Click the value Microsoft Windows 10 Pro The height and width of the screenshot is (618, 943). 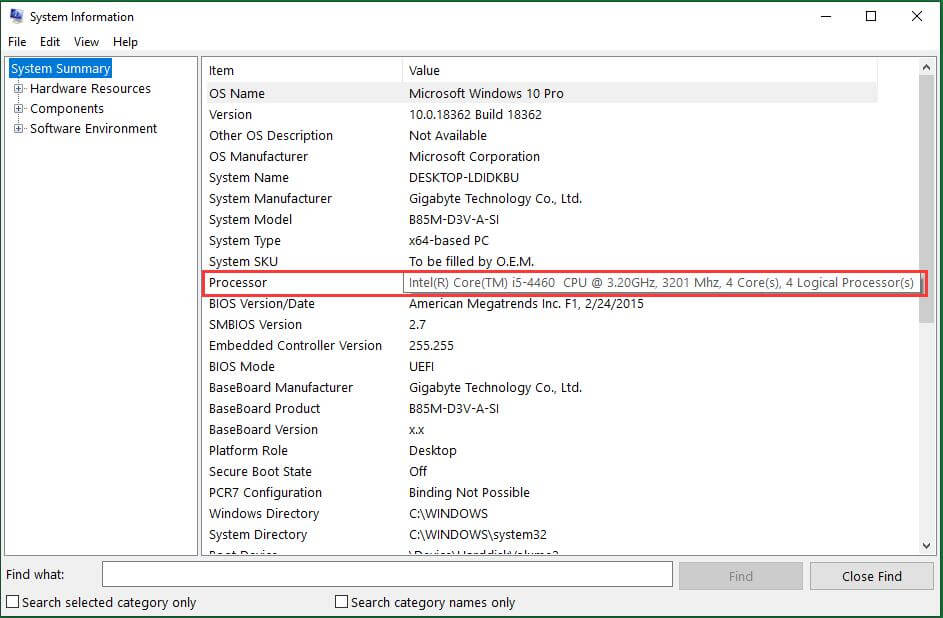pos(486,93)
